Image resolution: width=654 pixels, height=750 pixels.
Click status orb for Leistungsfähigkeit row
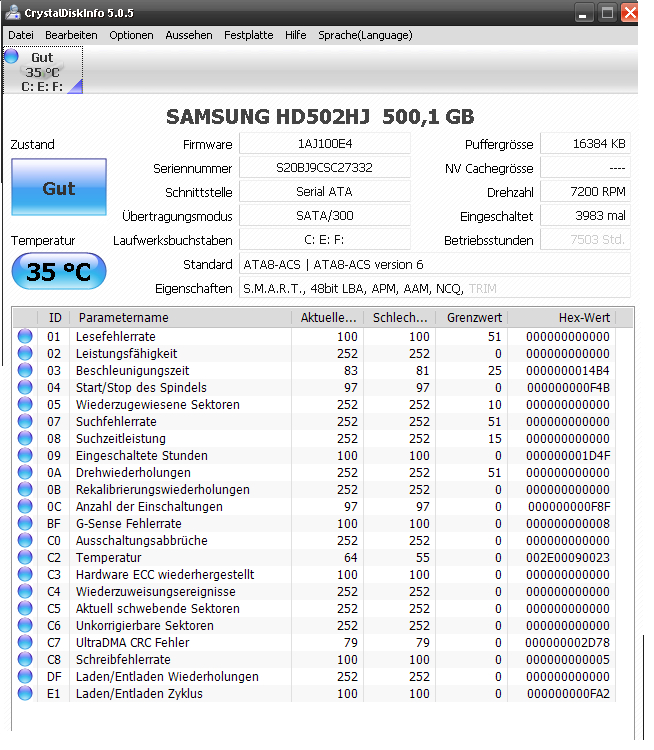coord(25,353)
